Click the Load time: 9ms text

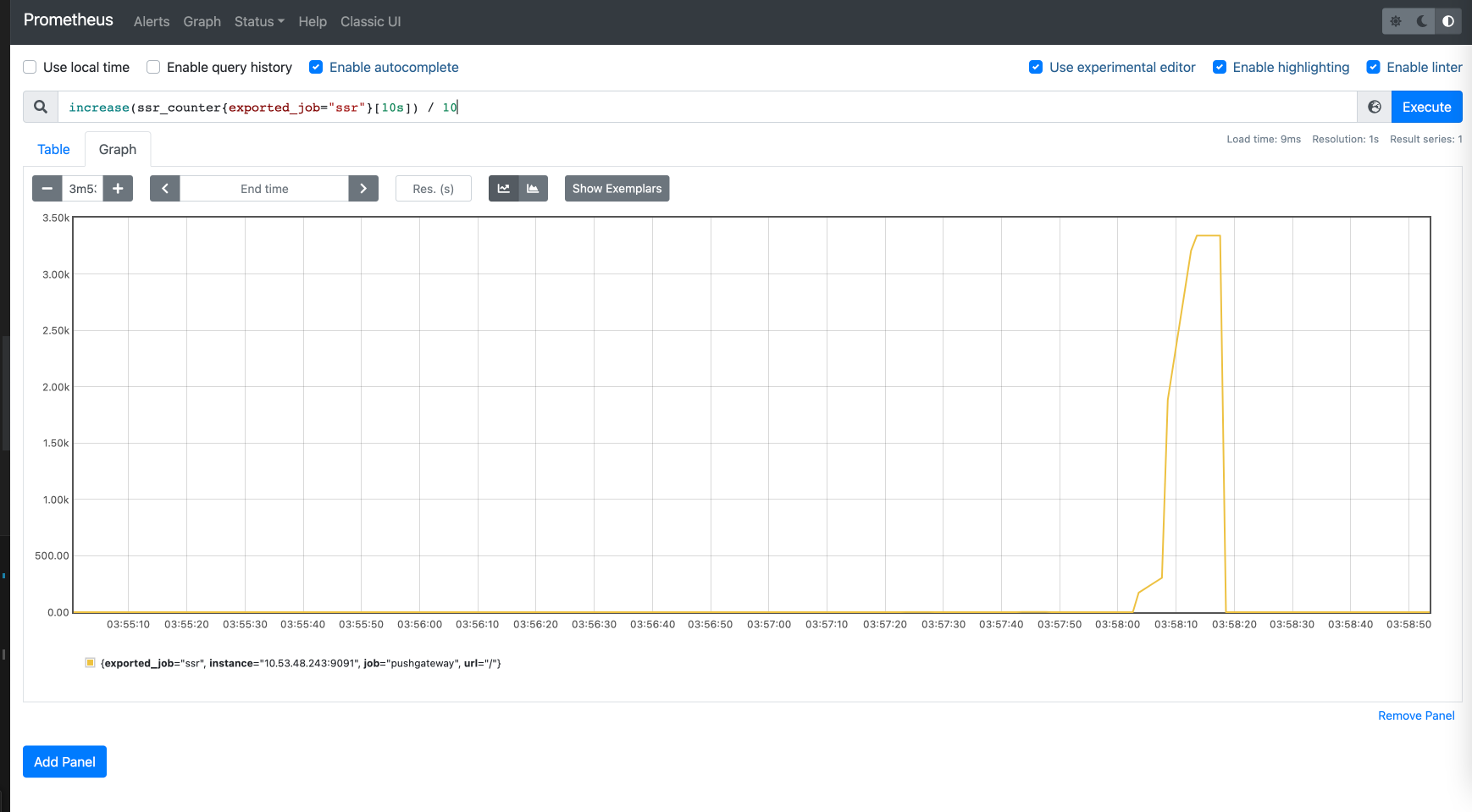coord(1264,139)
